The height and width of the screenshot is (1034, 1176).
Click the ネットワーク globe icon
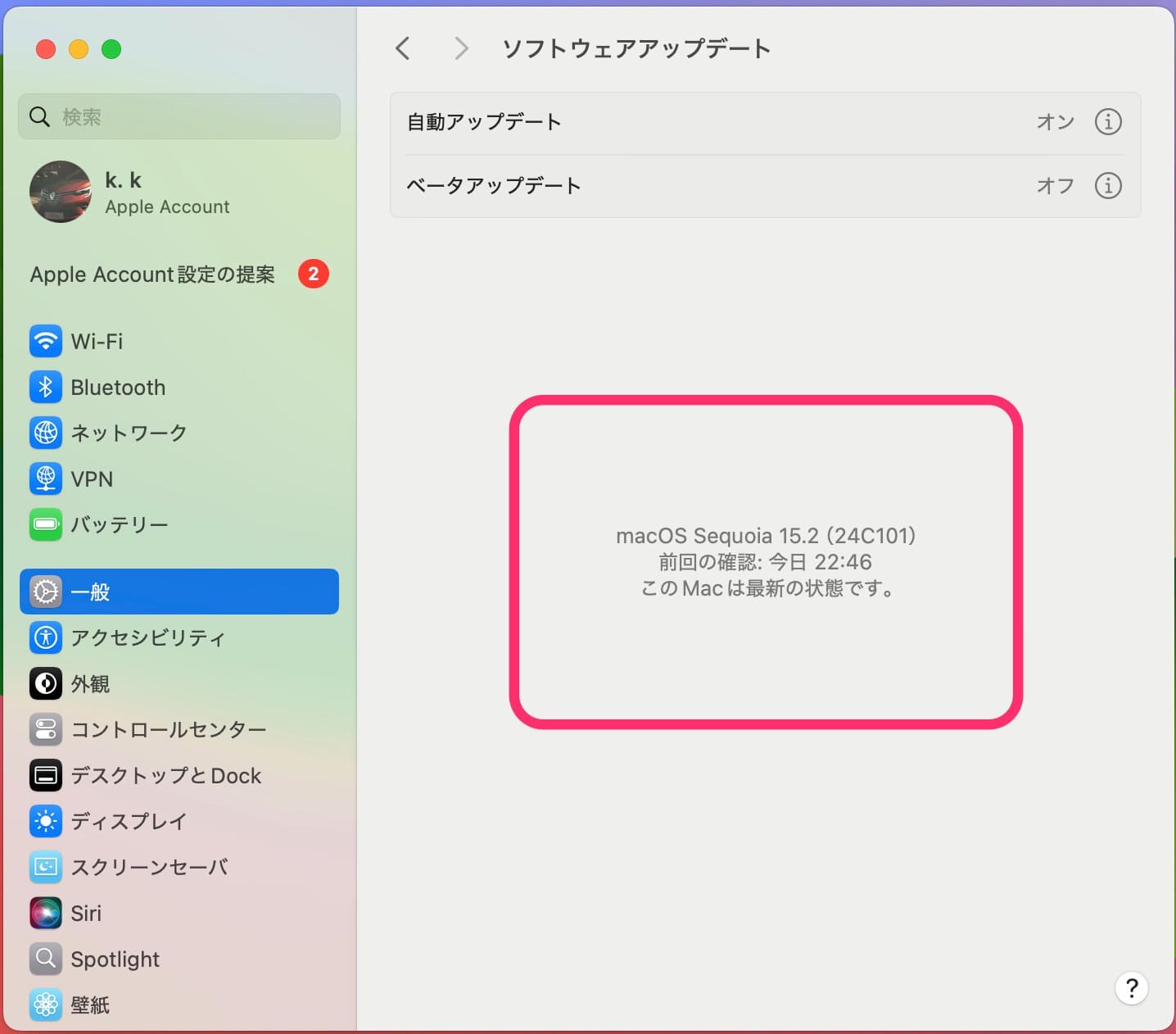tap(46, 433)
